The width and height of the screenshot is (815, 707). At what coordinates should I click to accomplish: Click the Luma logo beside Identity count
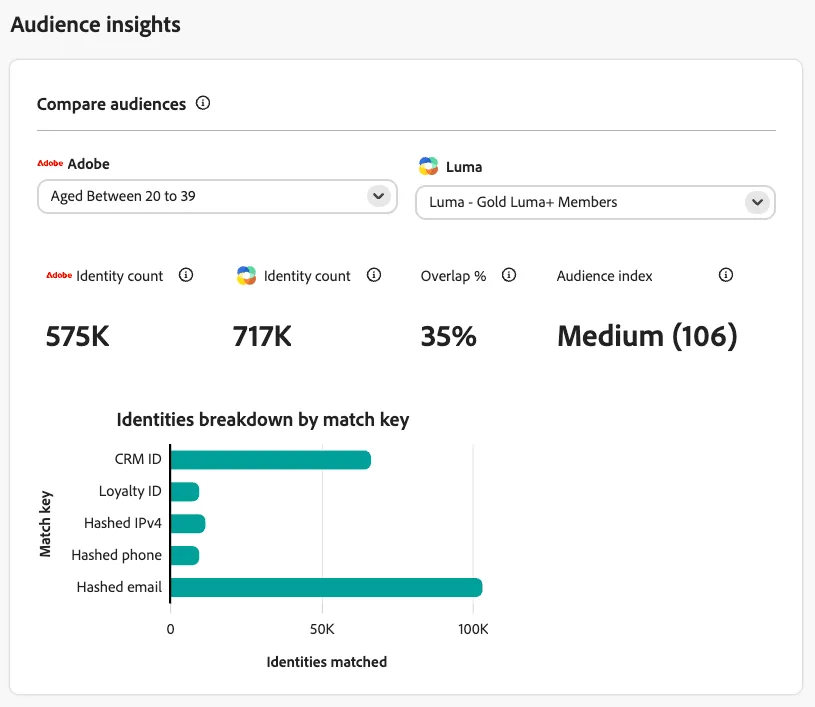[x=246, y=276]
